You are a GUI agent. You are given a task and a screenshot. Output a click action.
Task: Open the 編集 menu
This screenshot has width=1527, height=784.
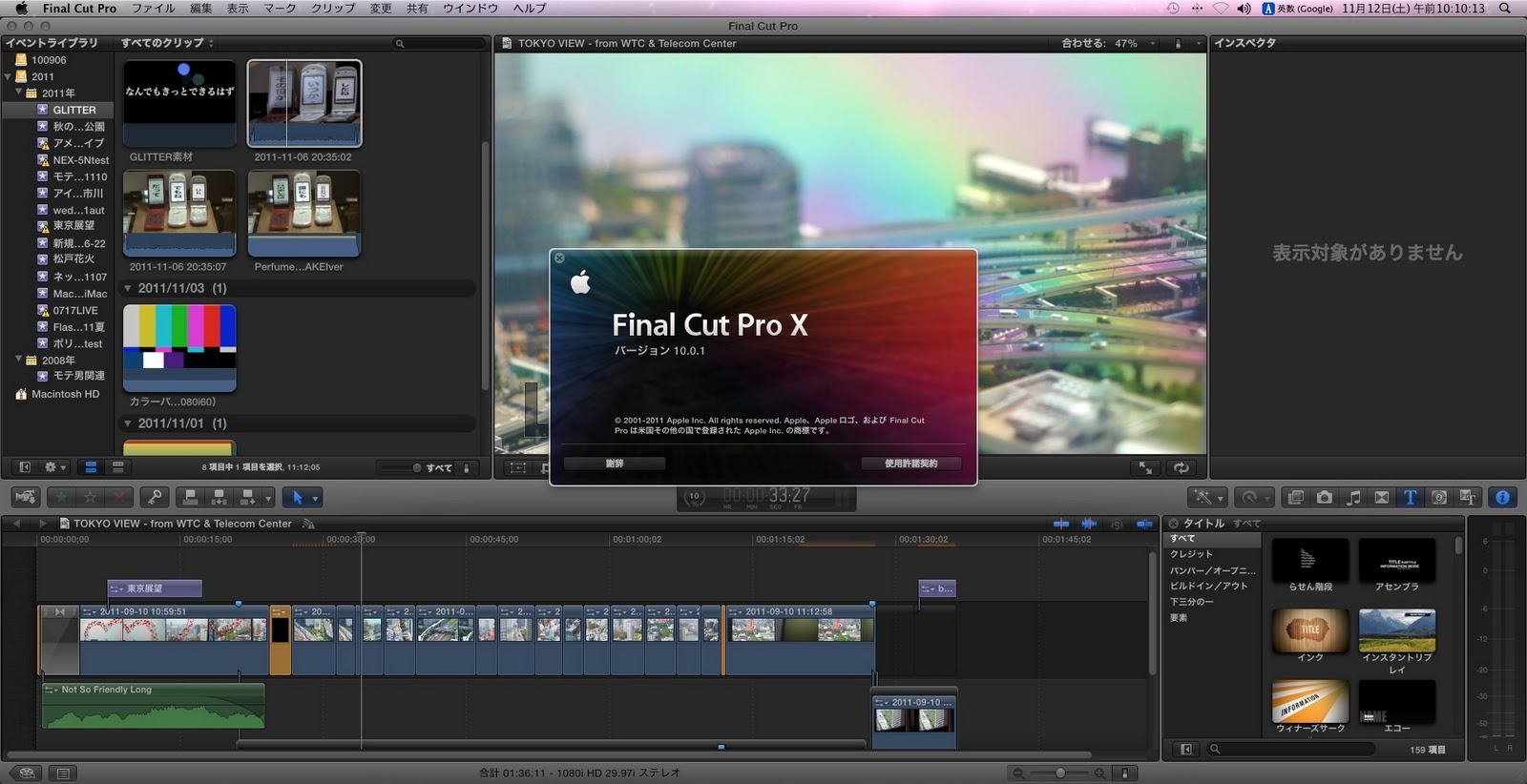pos(200,9)
